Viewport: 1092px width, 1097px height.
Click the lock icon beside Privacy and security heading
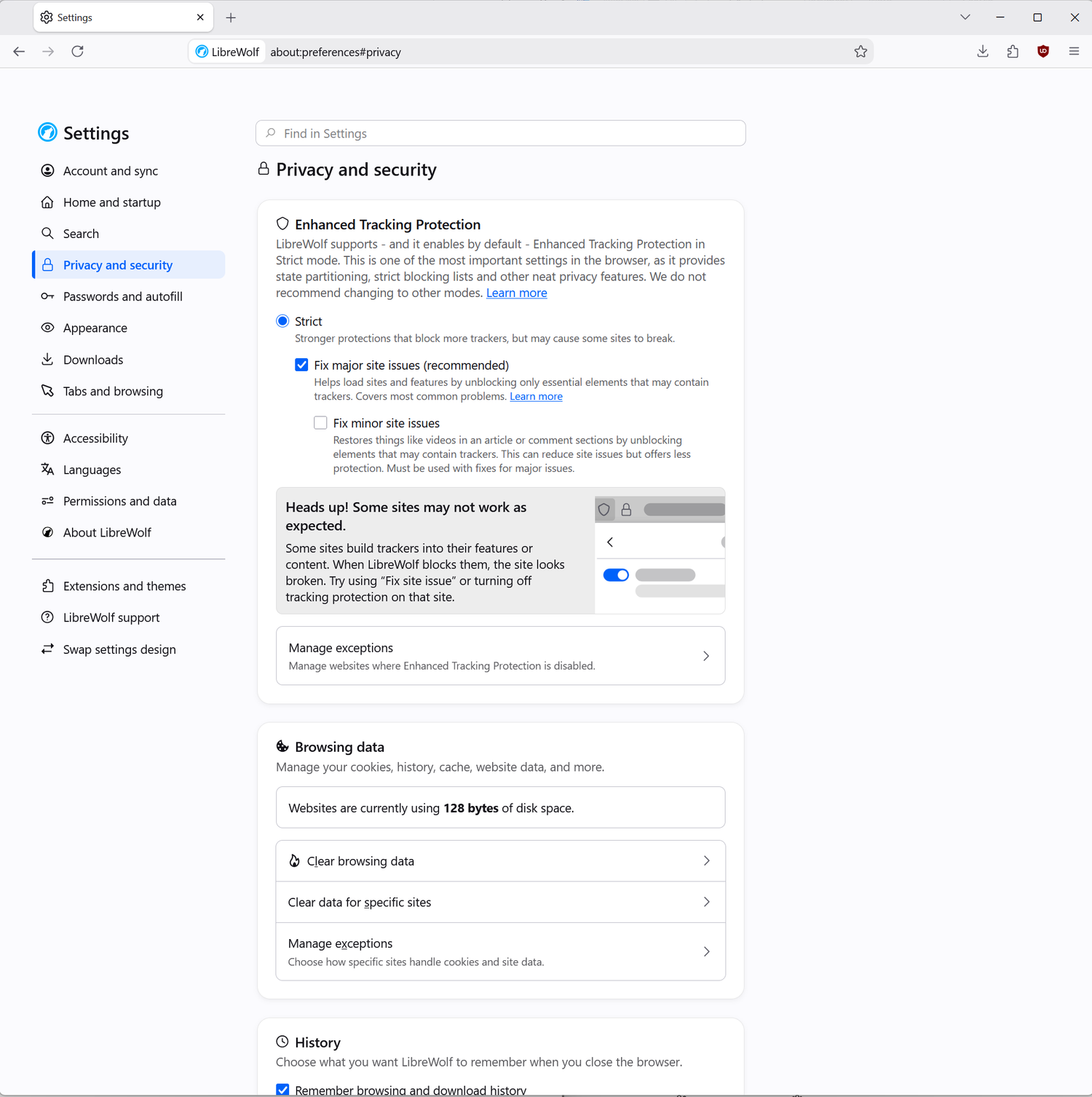tap(264, 169)
